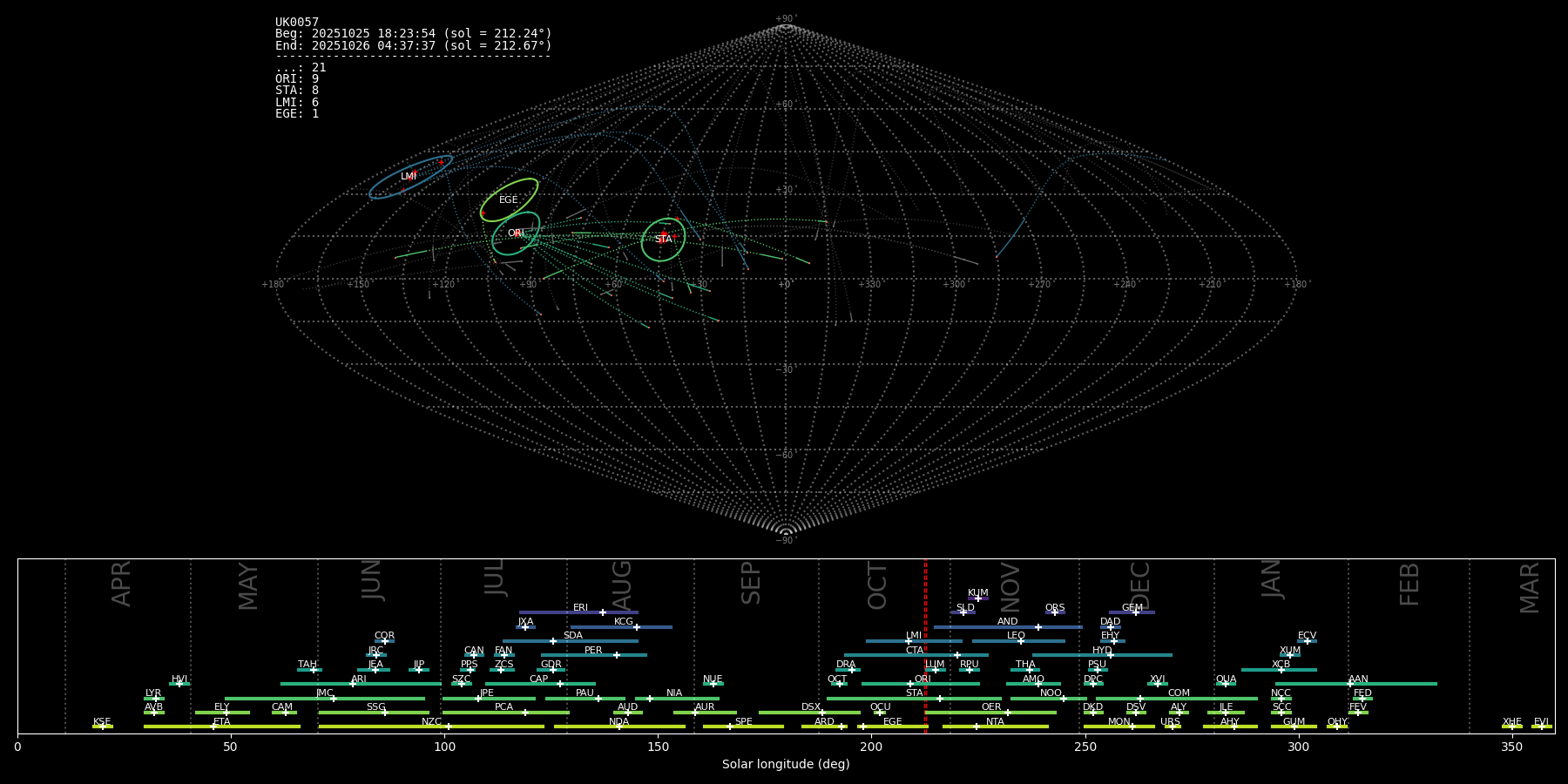The image size is (1568, 784).
Task: Click the AND shower label in timeline
Action: pos(1008,622)
